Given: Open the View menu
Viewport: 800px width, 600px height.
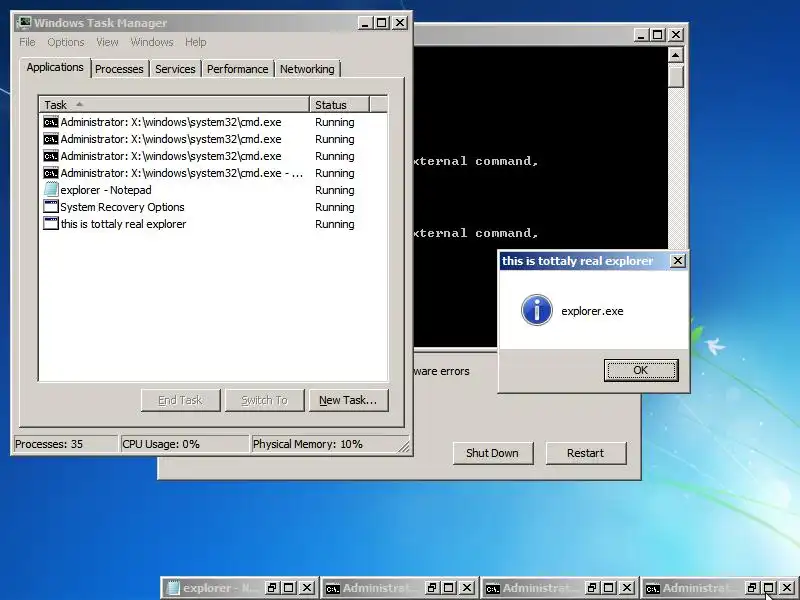Looking at the screenshot, I should [x=107, y=42].
